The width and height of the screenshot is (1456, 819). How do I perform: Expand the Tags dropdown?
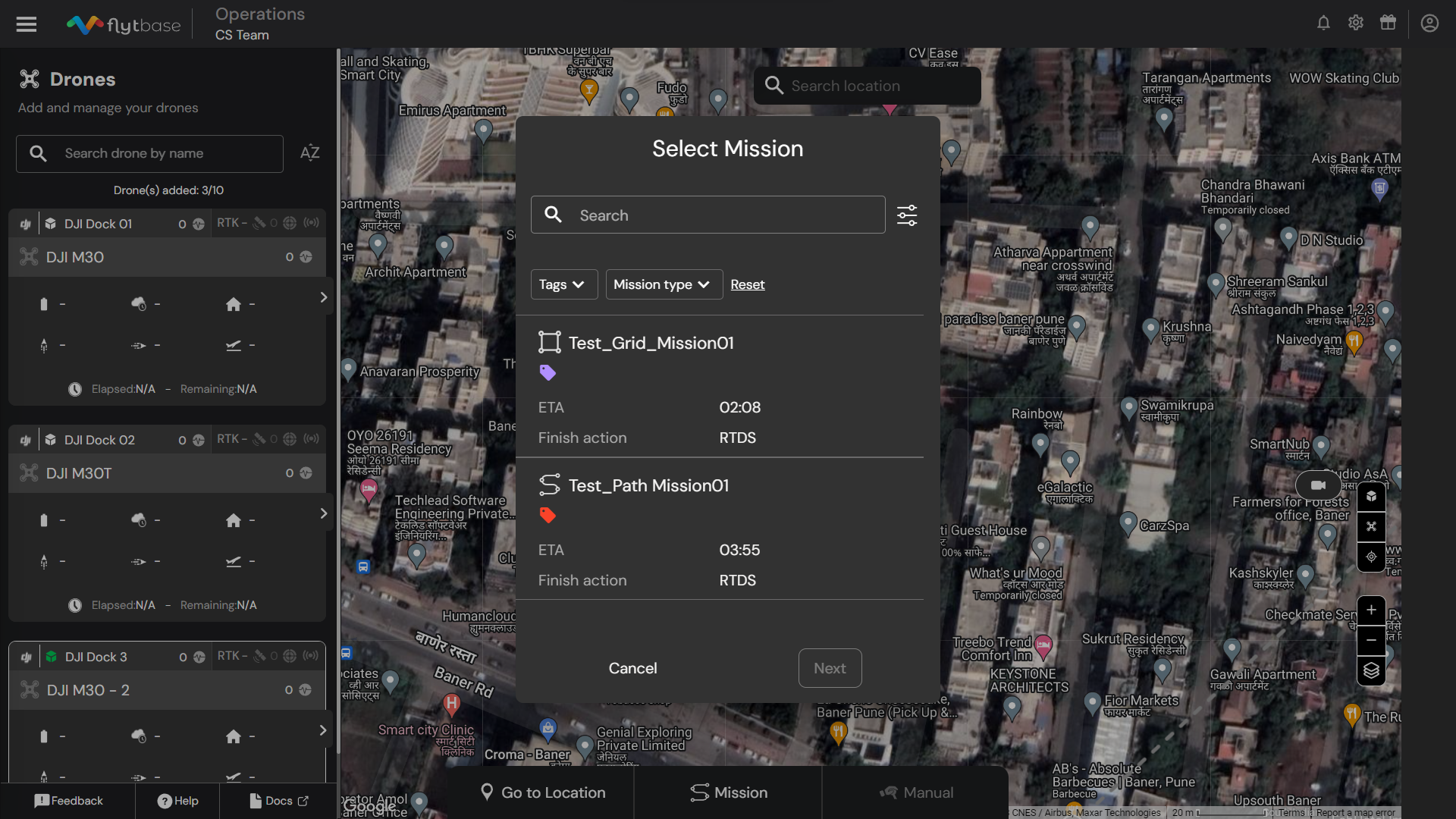[563, 284]
